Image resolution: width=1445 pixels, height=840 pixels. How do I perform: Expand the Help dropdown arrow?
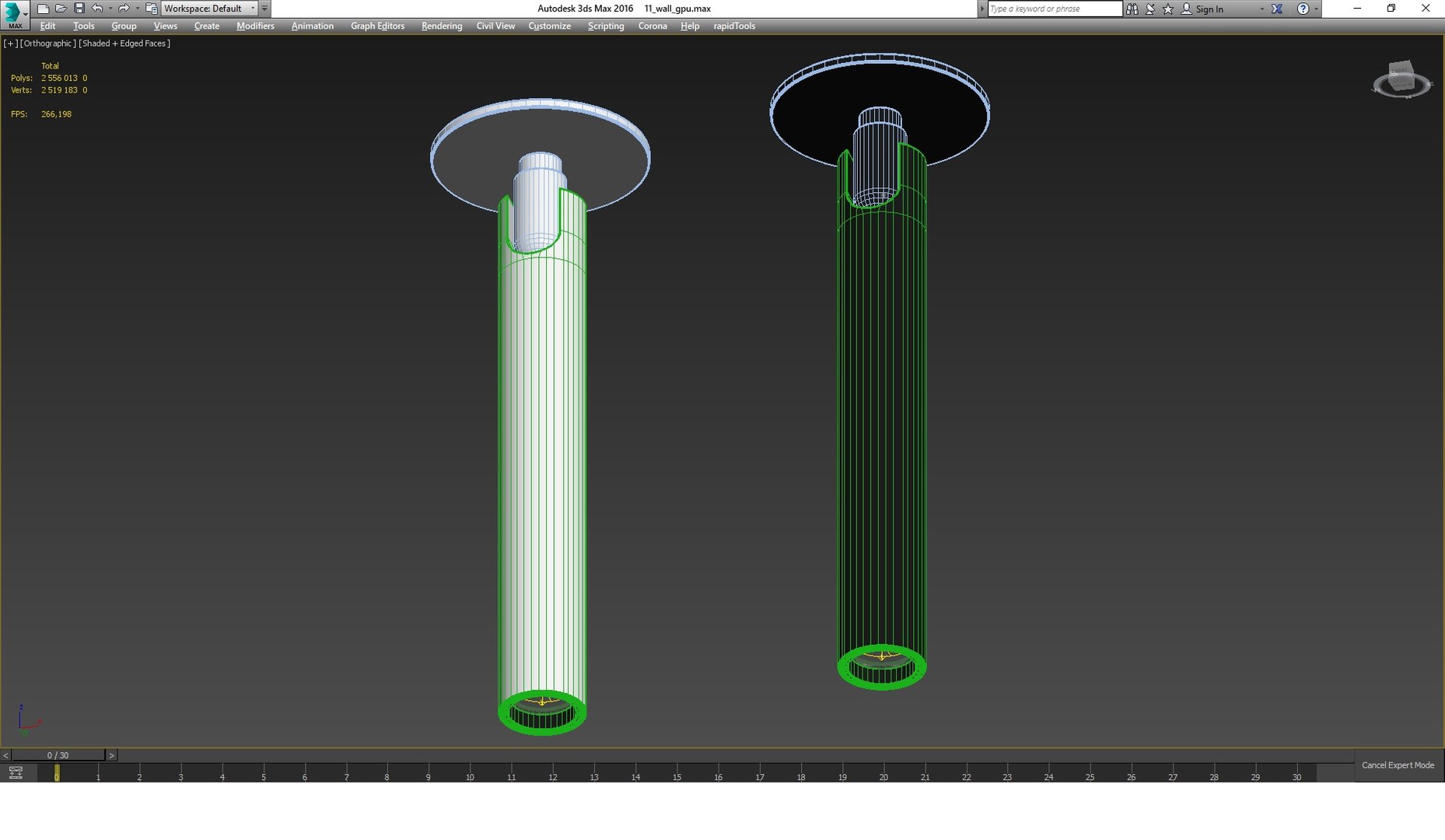pyautogui.click(x=1316, y=9)
